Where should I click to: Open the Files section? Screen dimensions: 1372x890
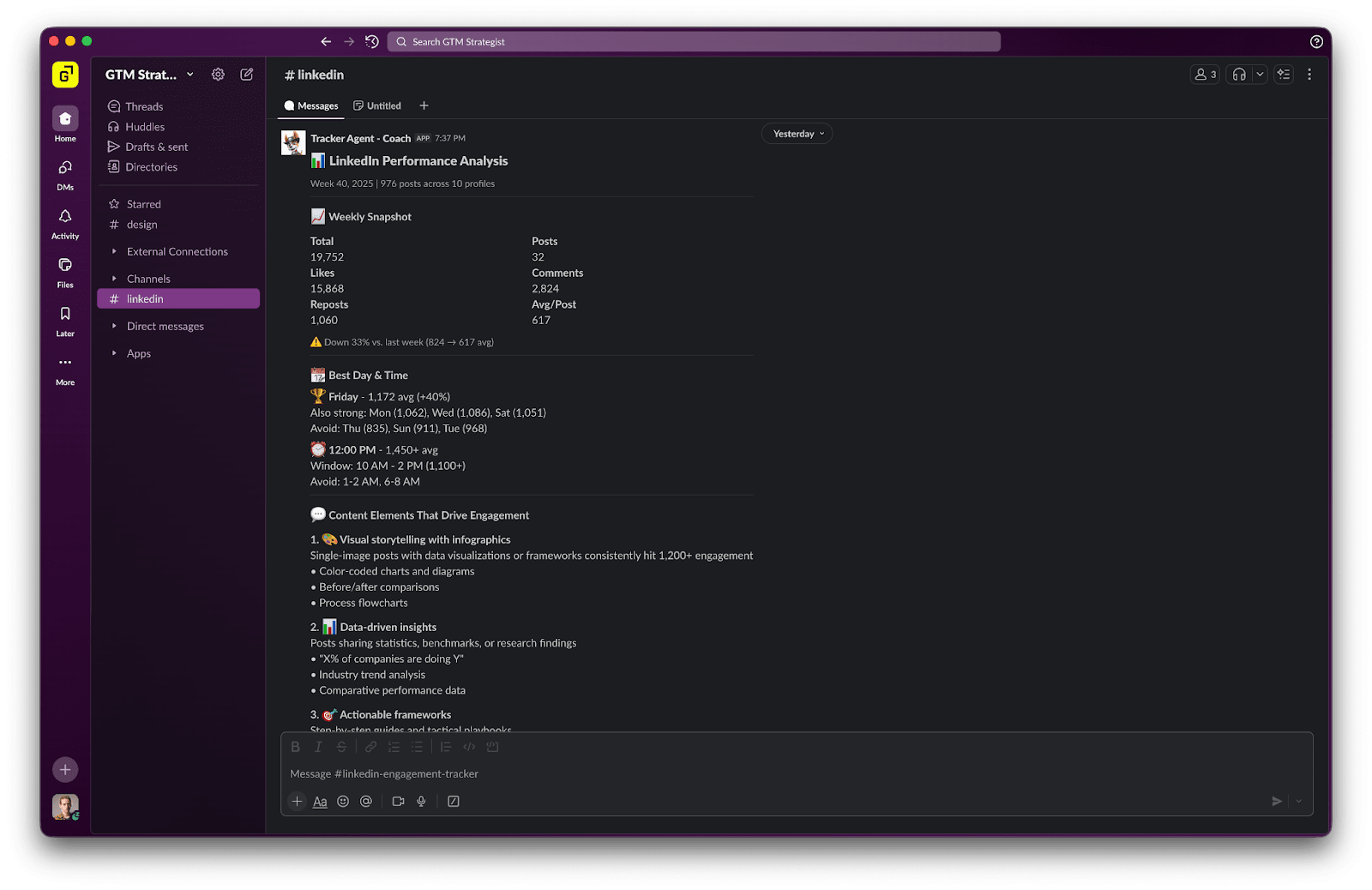pyautogui.click(x=65, y=272)
